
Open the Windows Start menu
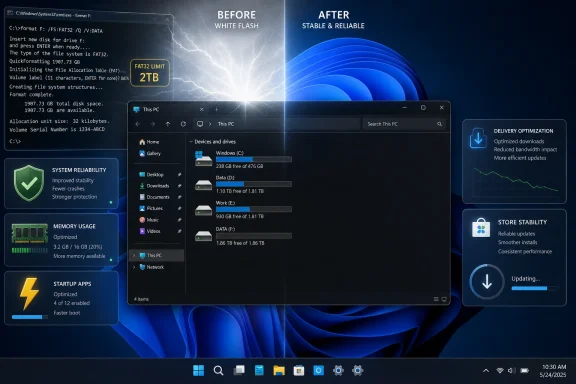199,370
